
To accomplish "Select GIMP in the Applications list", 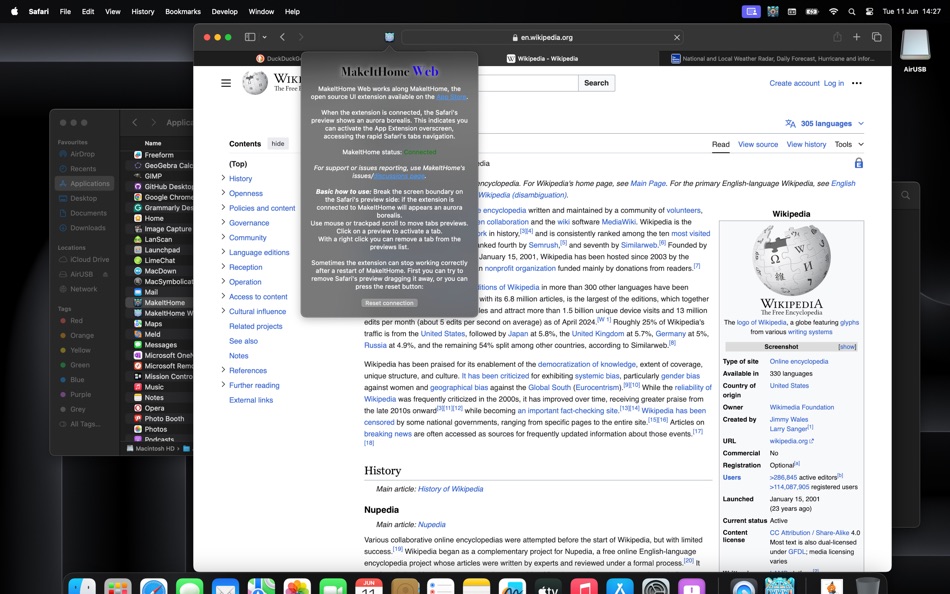I will click(x=155, y=176).
